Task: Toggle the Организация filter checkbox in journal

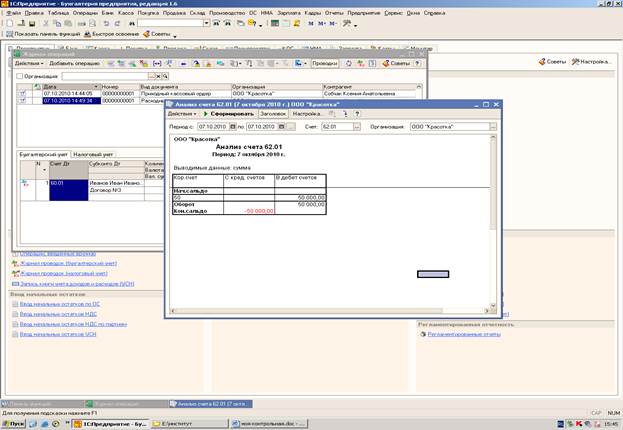Action: tap(19, 76)
